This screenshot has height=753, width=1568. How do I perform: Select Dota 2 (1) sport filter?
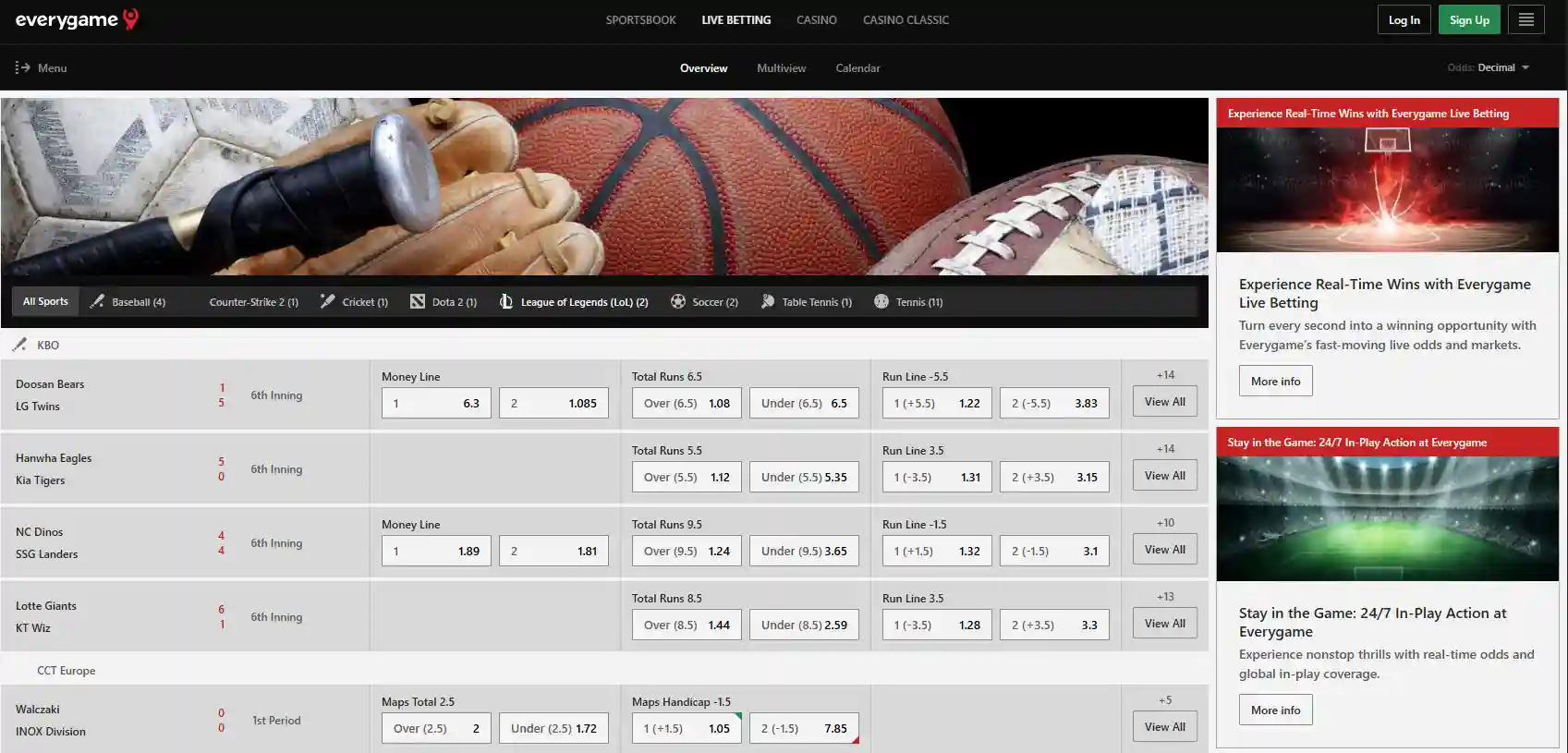[444, 302]
